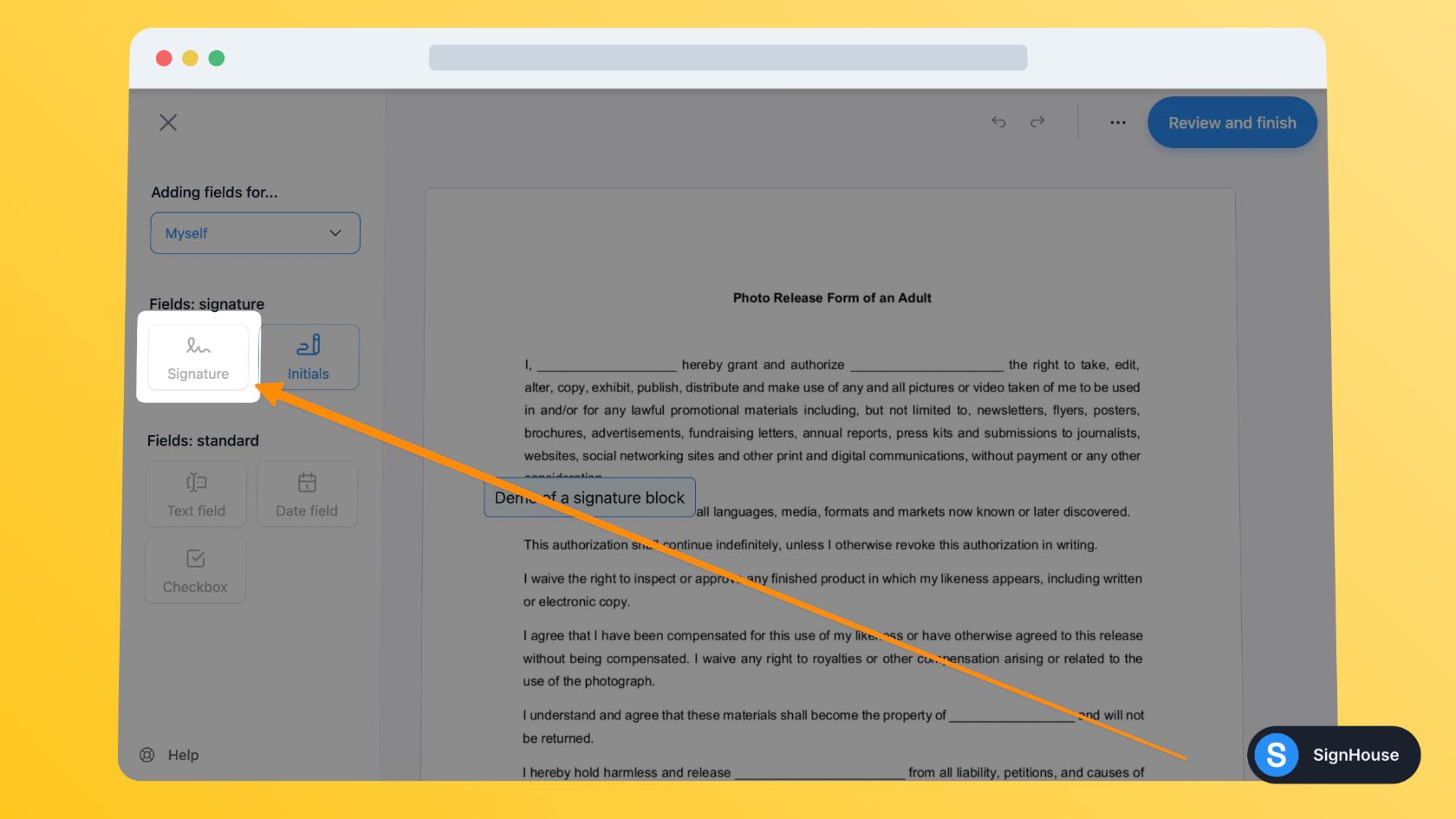Viewport: 1456px width, 819px height.
Task: Add a Checkbox field to the document
Action: [195, 569]
